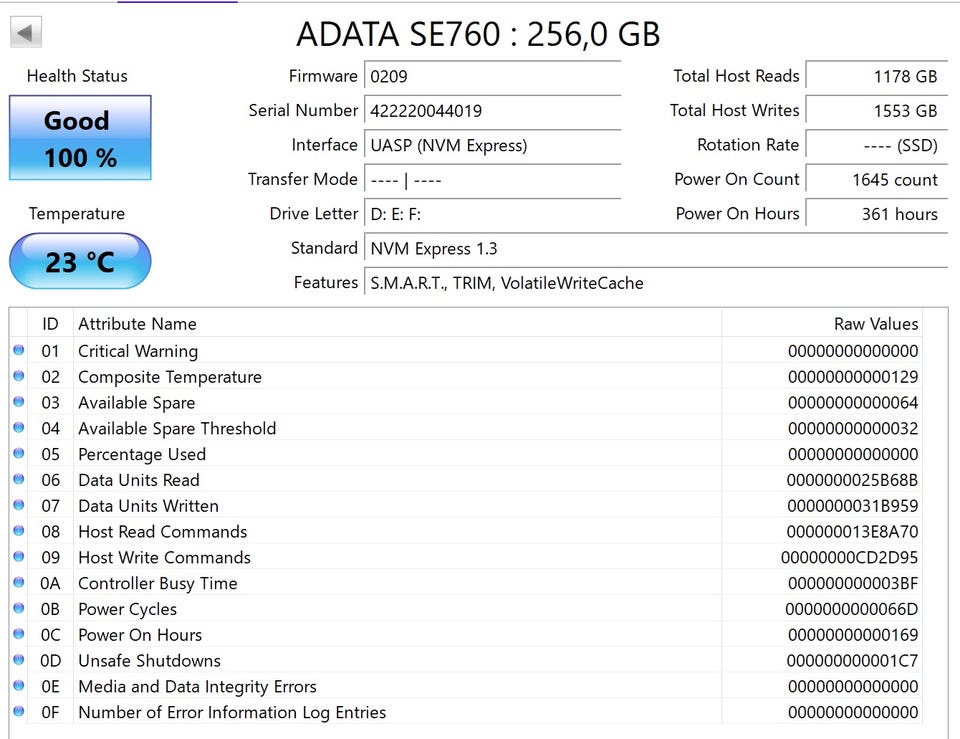Click the Serial Number input field

[492, 111]
